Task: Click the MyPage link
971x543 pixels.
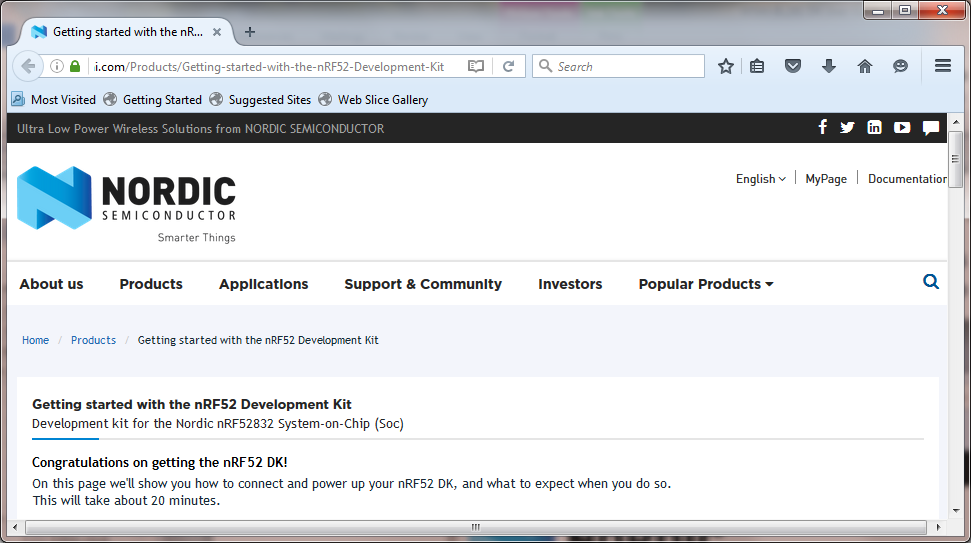Action: pos(826,179)
